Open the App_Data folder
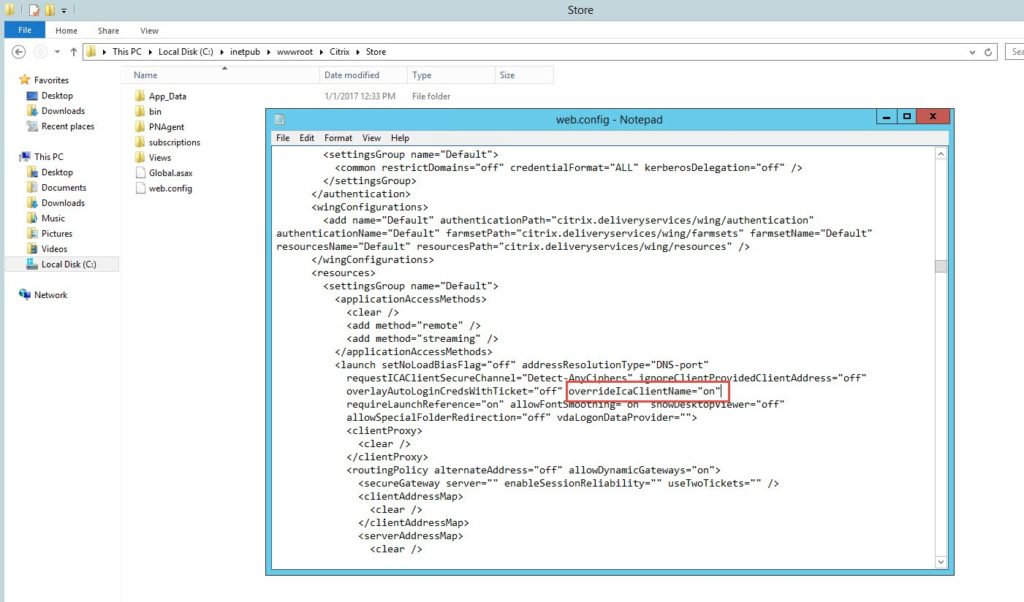The height and width of the screenshot is (602, 1024). 167,96
